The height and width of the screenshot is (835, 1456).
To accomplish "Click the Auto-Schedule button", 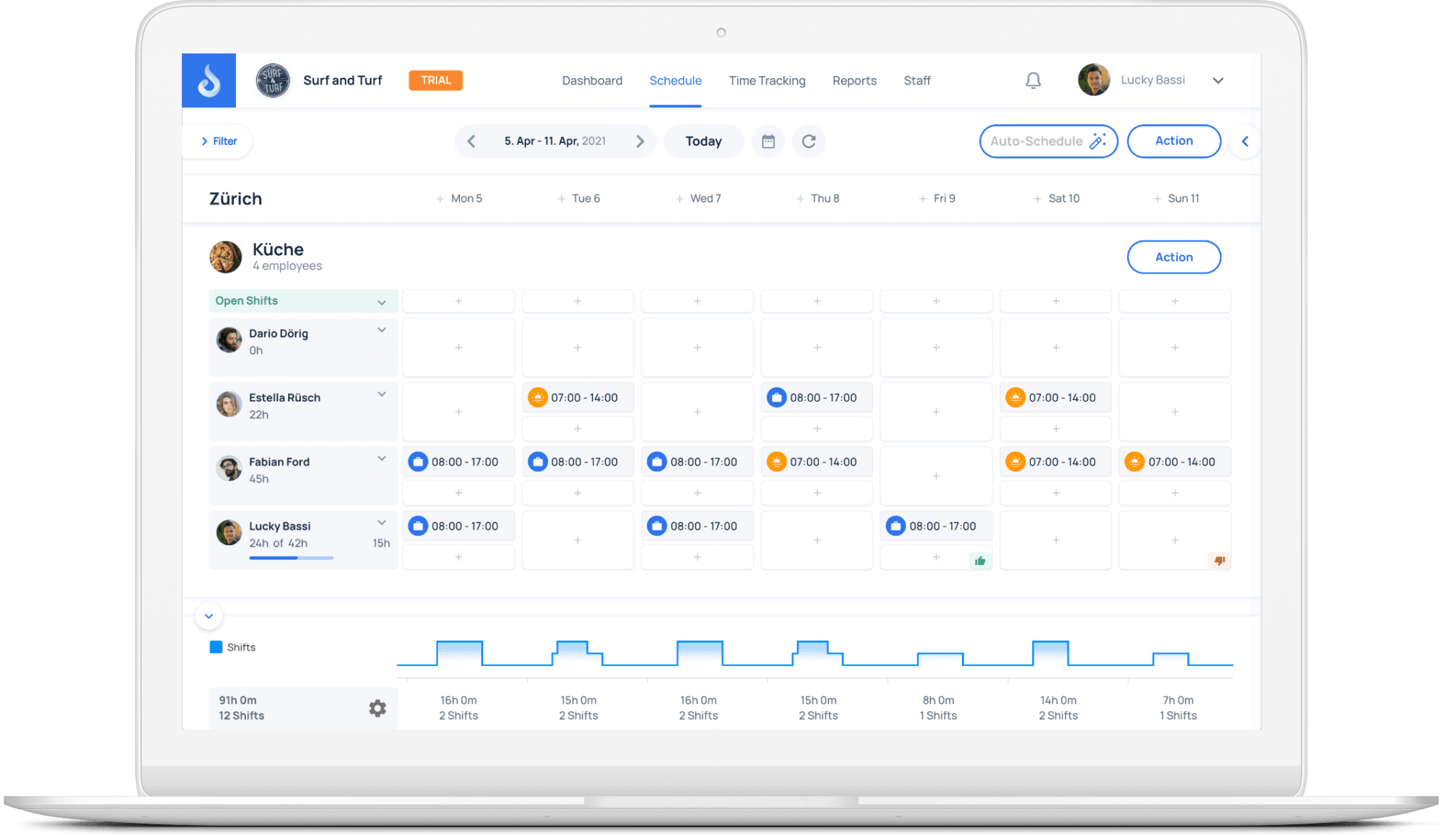I will [1047, 141].
